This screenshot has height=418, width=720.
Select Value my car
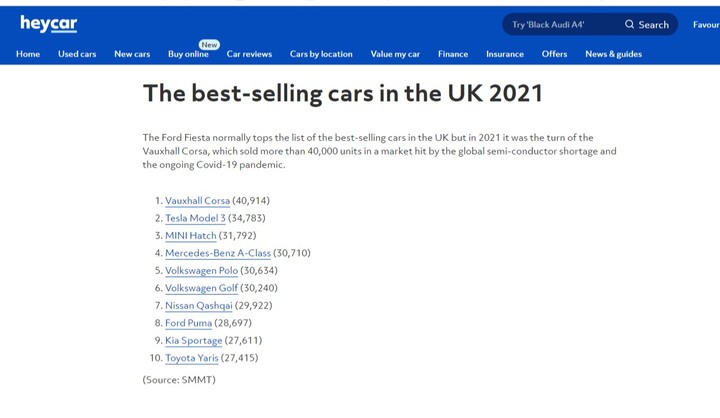pos(395,54)
